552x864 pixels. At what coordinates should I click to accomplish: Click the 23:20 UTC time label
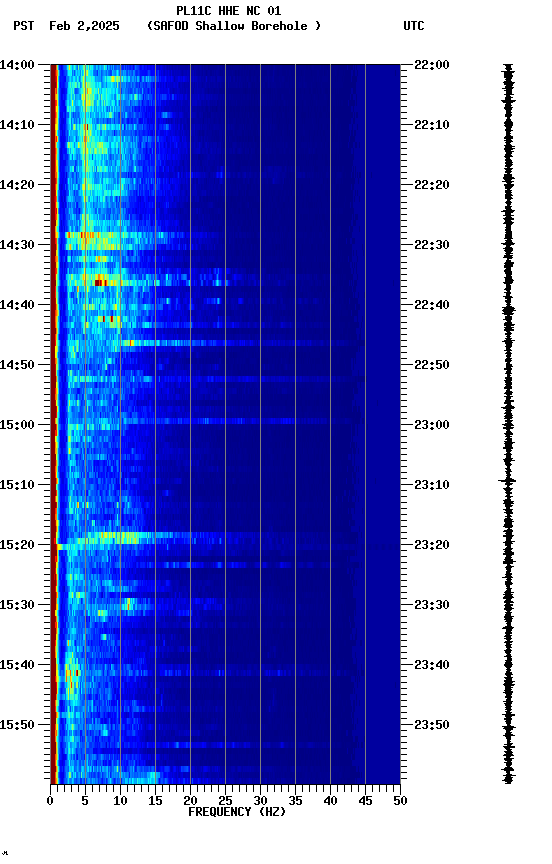(x=432, y=545)
